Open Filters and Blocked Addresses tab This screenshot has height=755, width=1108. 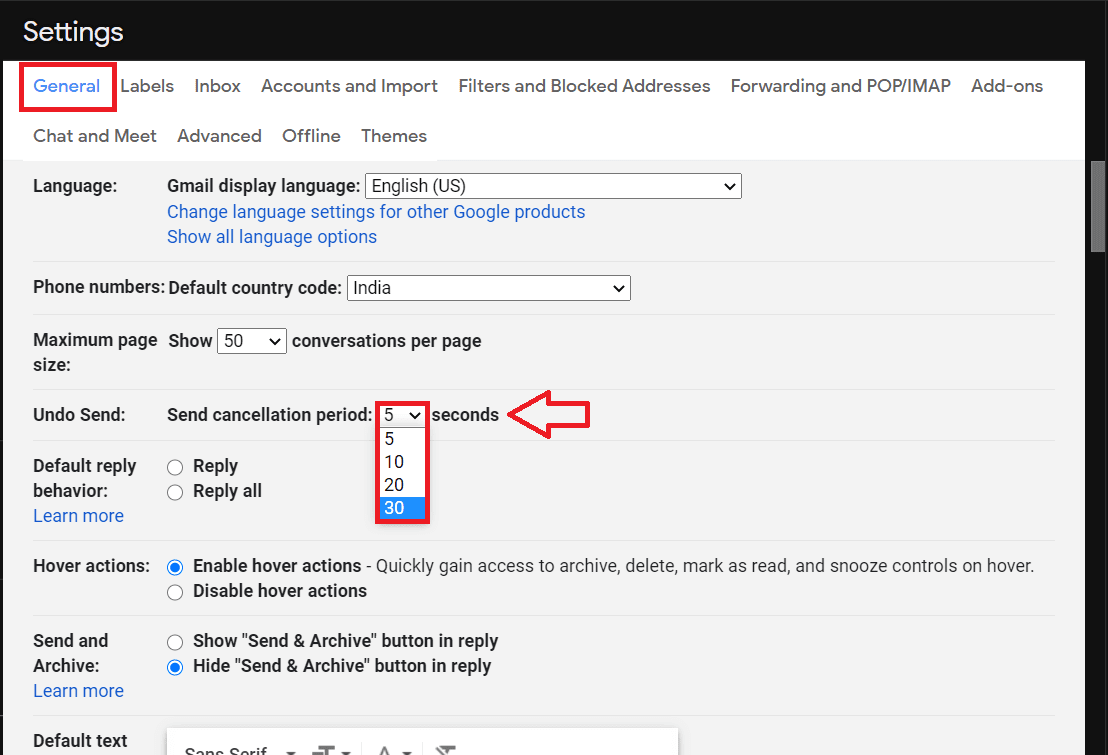click(584, 86)
